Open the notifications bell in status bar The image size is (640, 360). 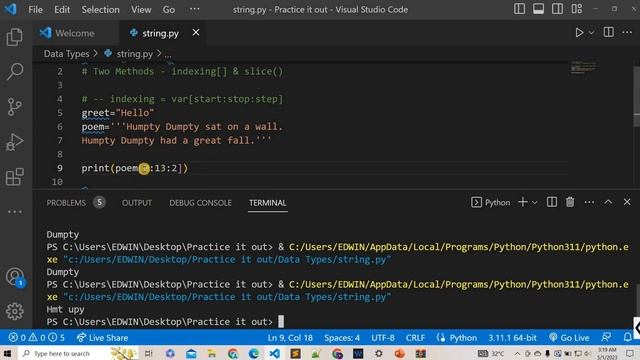pyautogui.click(x=627, y=337)
